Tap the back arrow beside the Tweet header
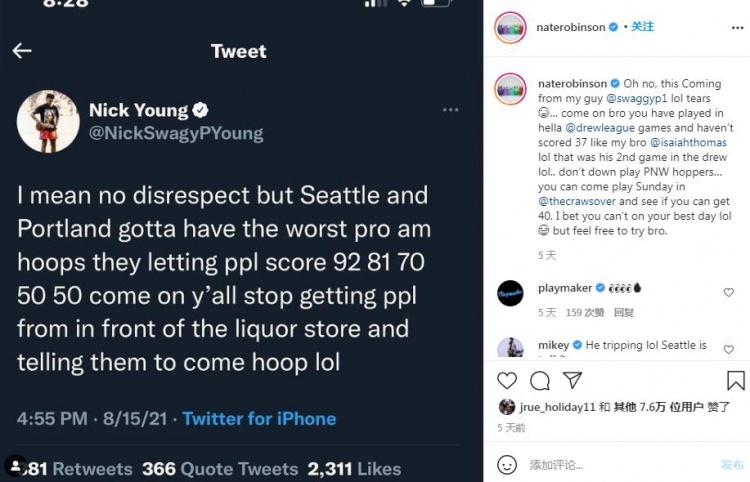Screen dimensions: 750x482 click(x=22, y=50)
